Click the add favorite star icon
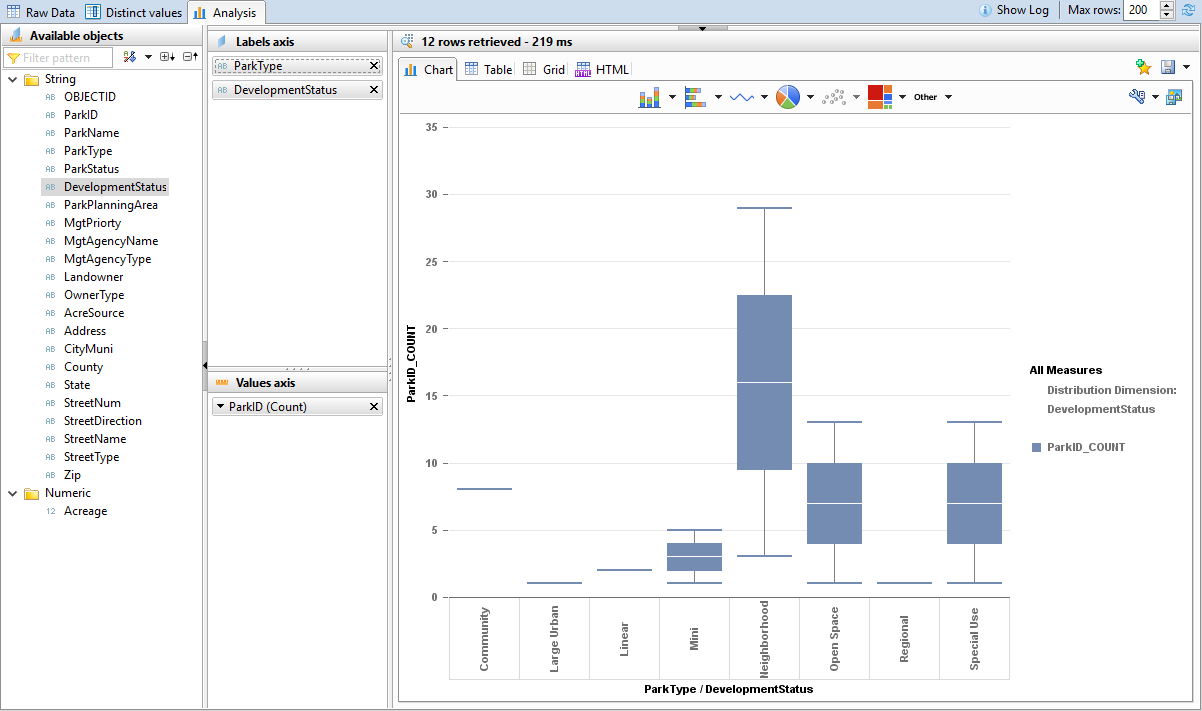The image size is (1202, 711). (x=1144, y=67)
